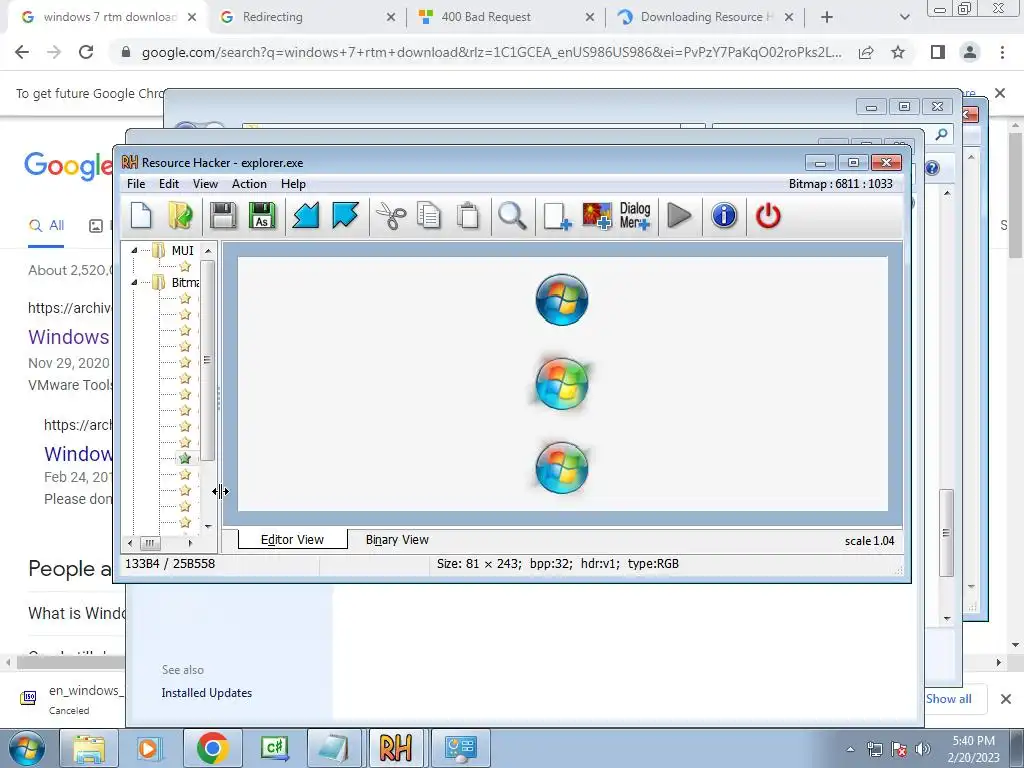The height and width of the screenshot is (768, 1024).
Task: Show hidden tray icons arrow
Action: 850,749
